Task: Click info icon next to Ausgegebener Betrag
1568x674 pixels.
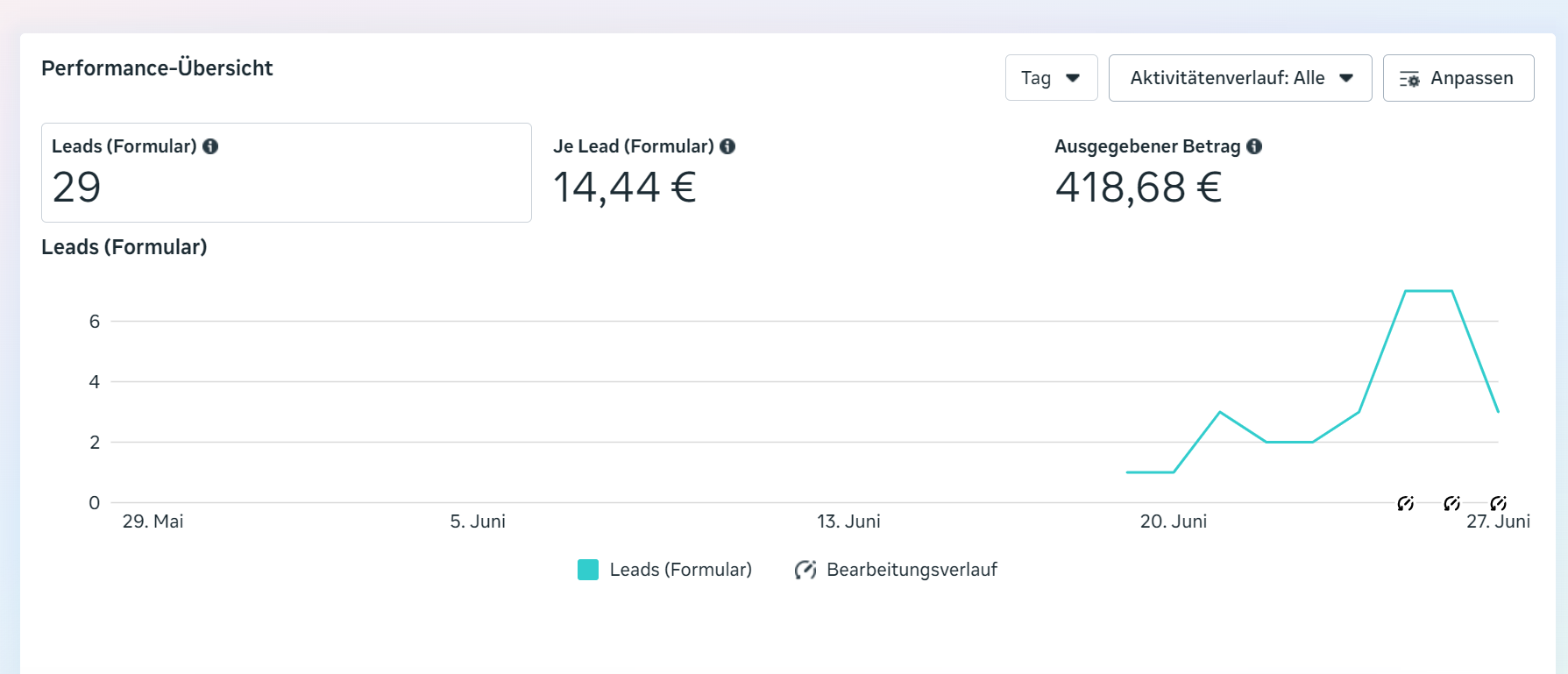Action: coord(1254,146)
